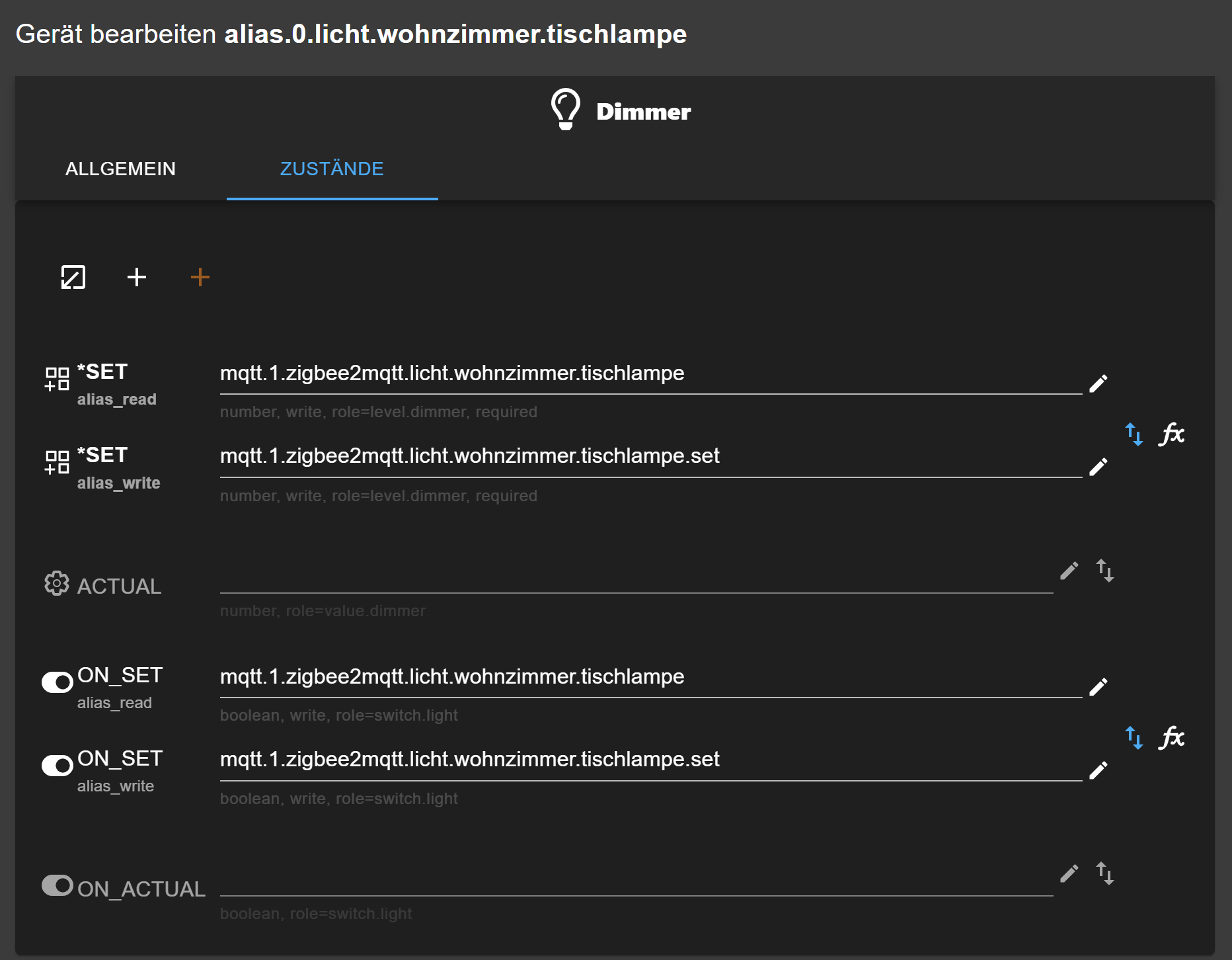Toggle separate read/write arrows for ON_ACTUAL

point(1105,873)
